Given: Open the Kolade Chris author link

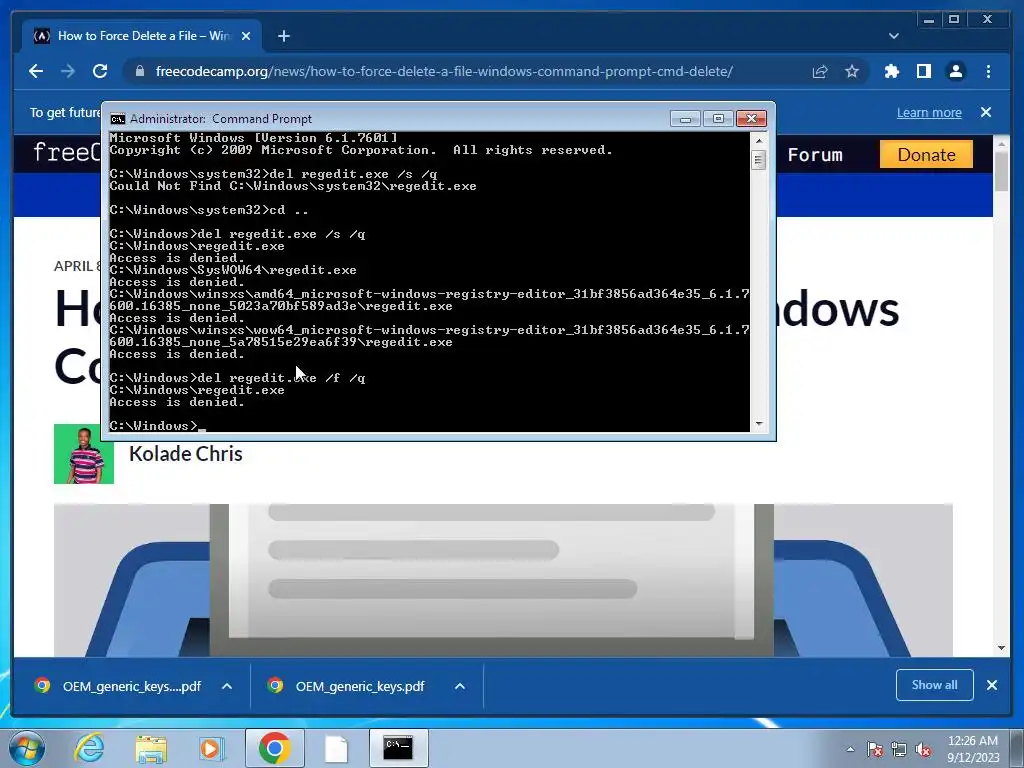Looking at the screenshot, I should pyautogui.click(x=185, y=454).
